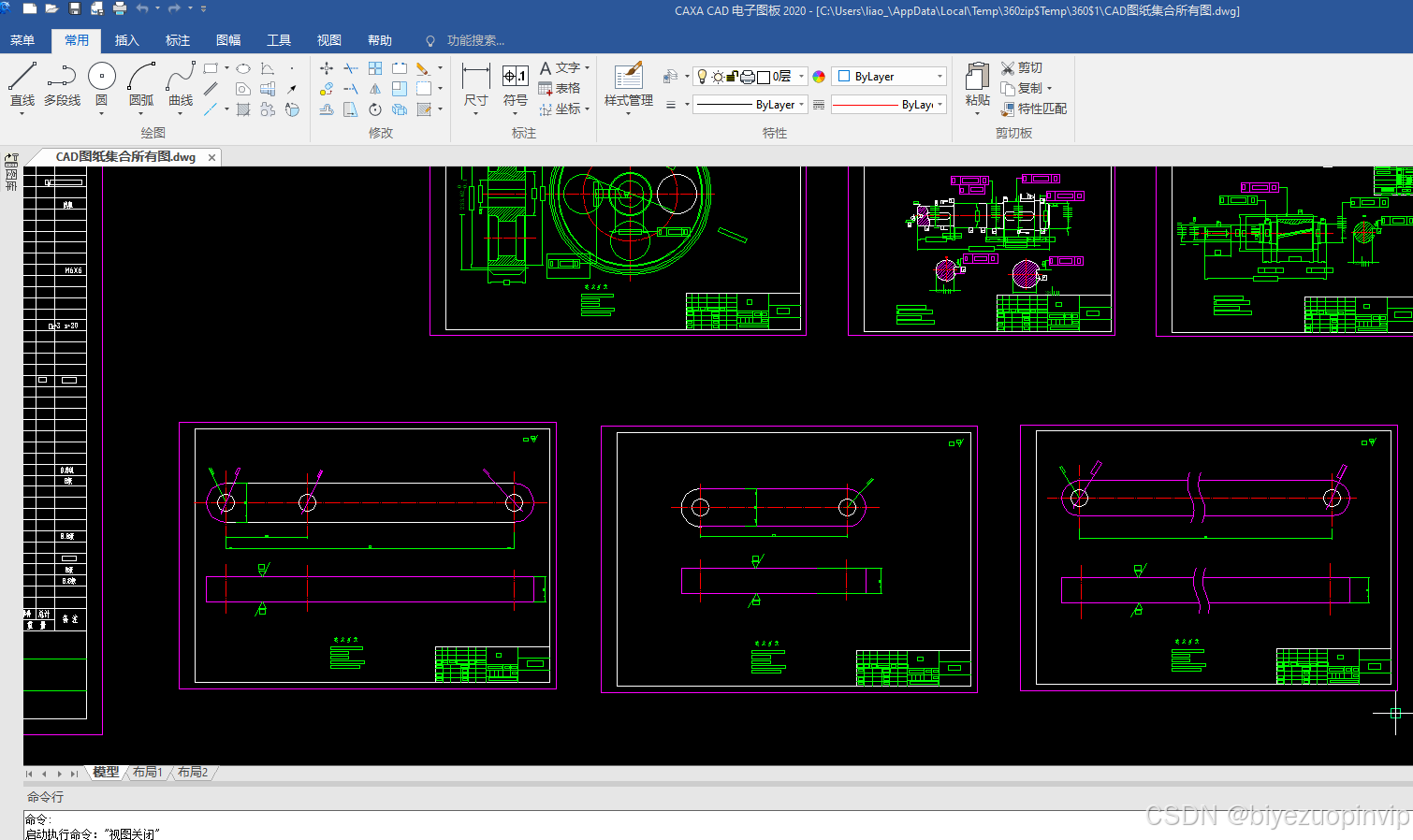
Task: Toggle the layer print (printer) icon
Action: click(x=748, y=77)
